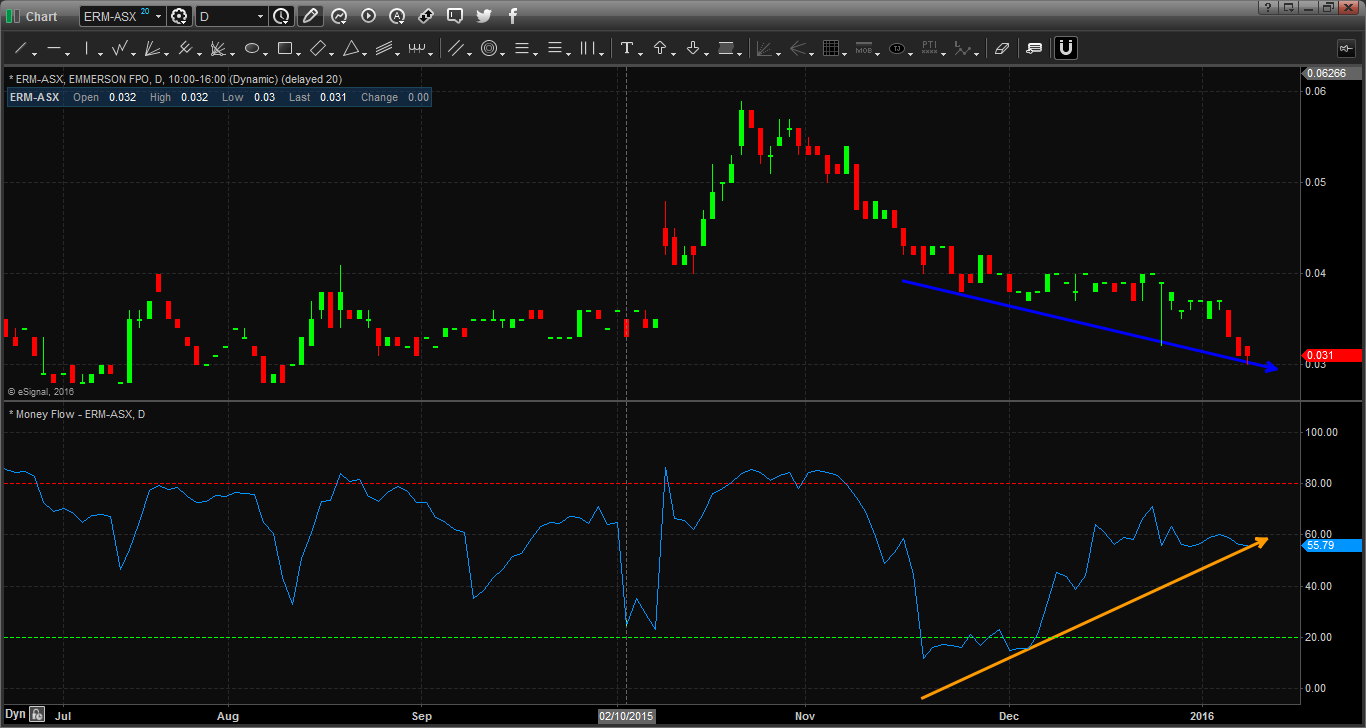Image resolution: width=1366 pixels, height=728 pixels.
Task: Open the ERM-ASX symbol dropdown
Action: (x=158, y=16)
